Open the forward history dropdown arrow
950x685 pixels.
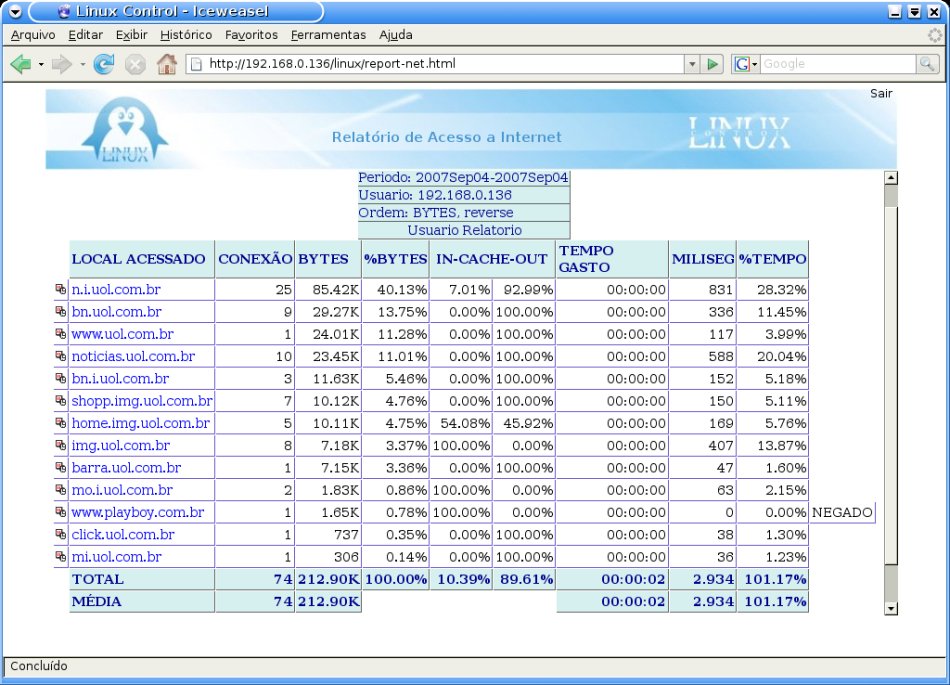(x=82, y=64)
